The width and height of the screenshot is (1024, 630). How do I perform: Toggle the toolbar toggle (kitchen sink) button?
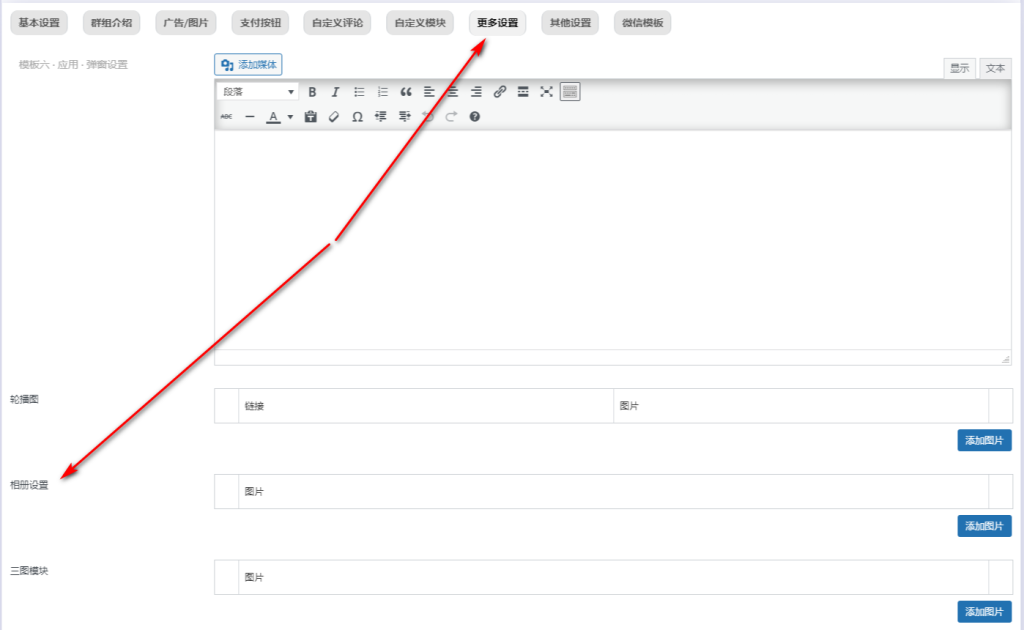click(x=570, y=92)
